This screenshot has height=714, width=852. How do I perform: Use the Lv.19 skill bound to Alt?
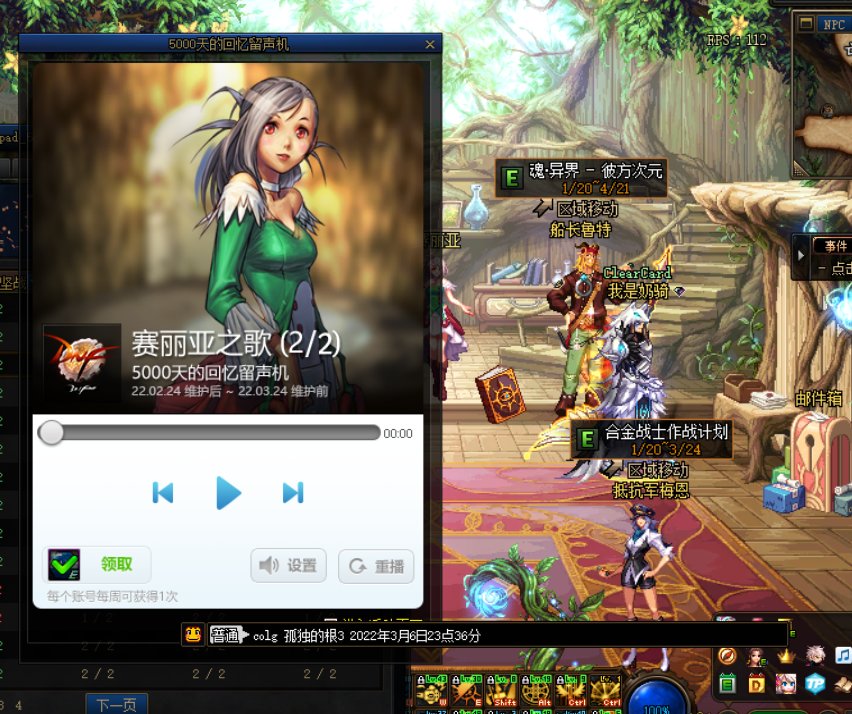[536, 691]
